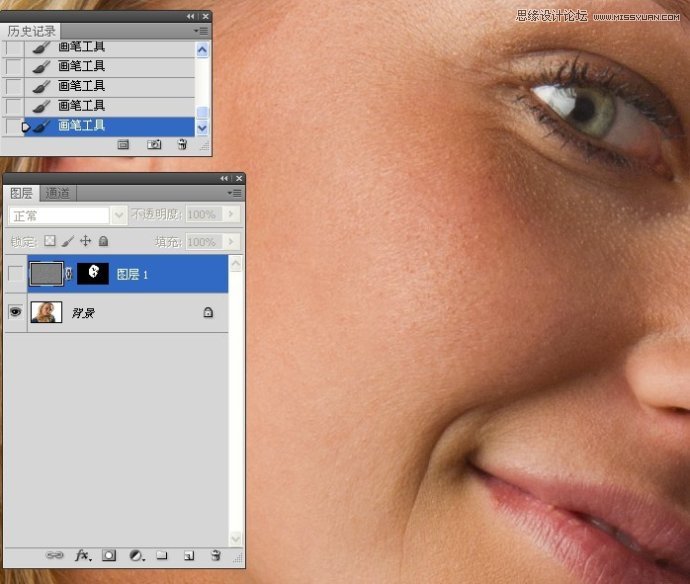Create new adjustment layer via half-circle icon
The height and width of the screenshot is (584, 690).
coord(136,555)
